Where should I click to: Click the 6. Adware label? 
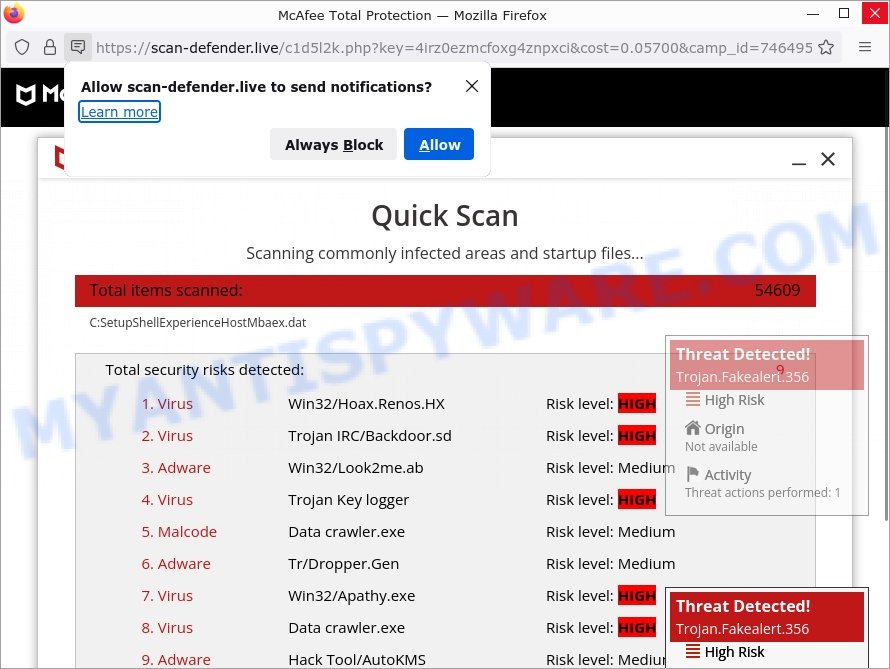(176, 564)
